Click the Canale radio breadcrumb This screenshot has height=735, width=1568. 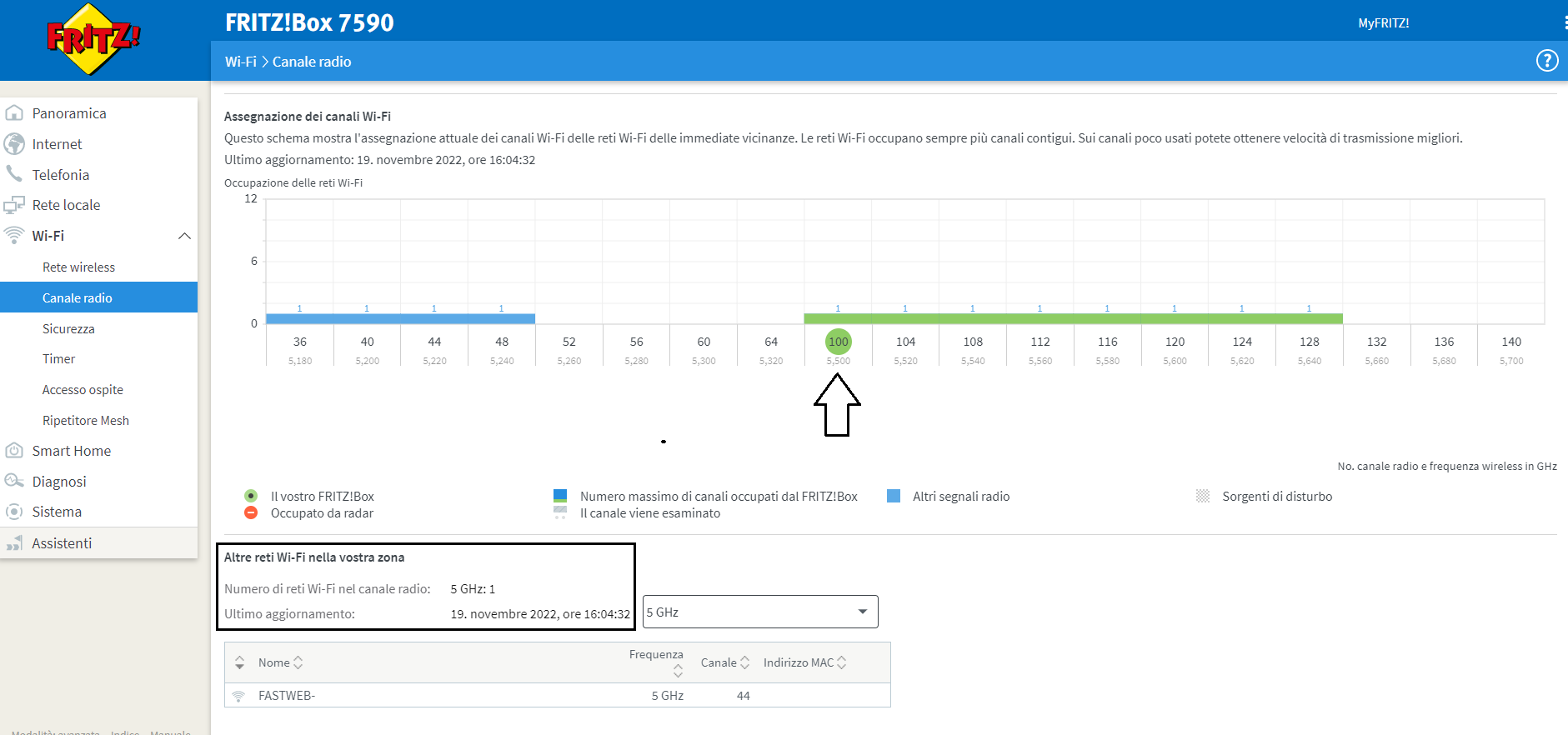[312, 61]
